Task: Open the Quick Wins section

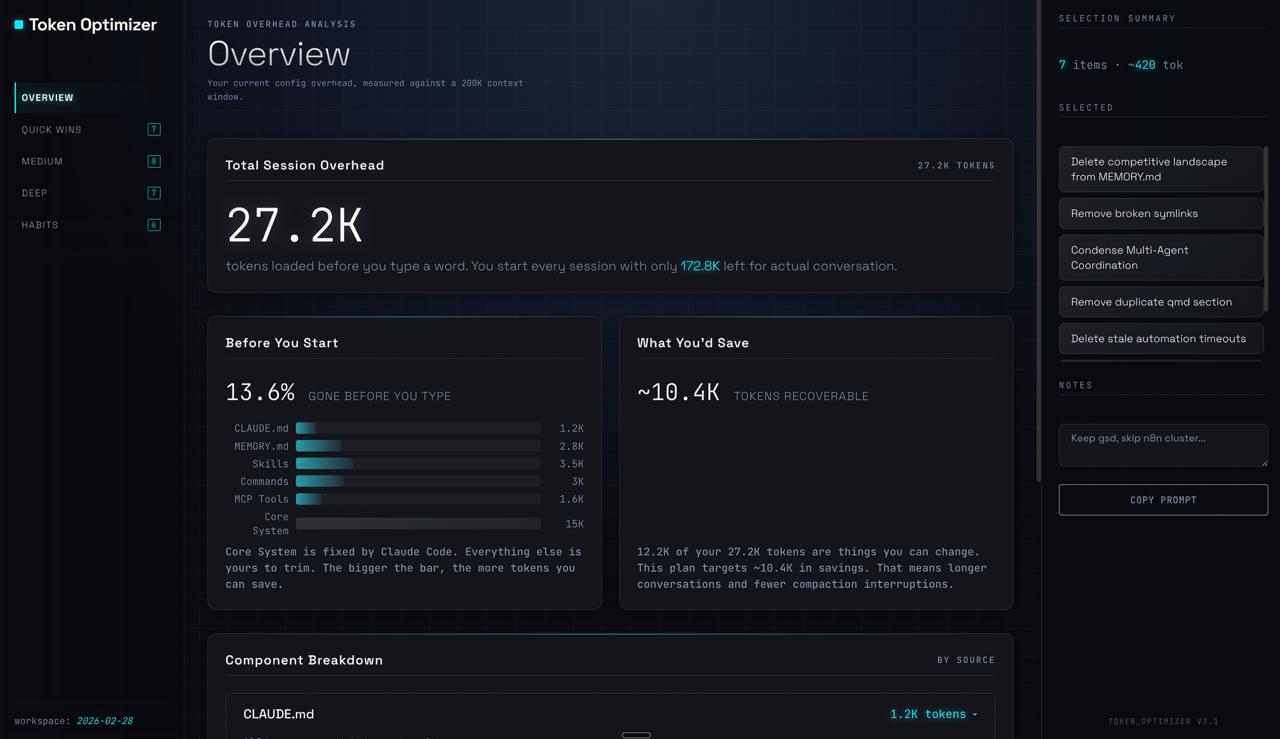Action: coord(52,129)
